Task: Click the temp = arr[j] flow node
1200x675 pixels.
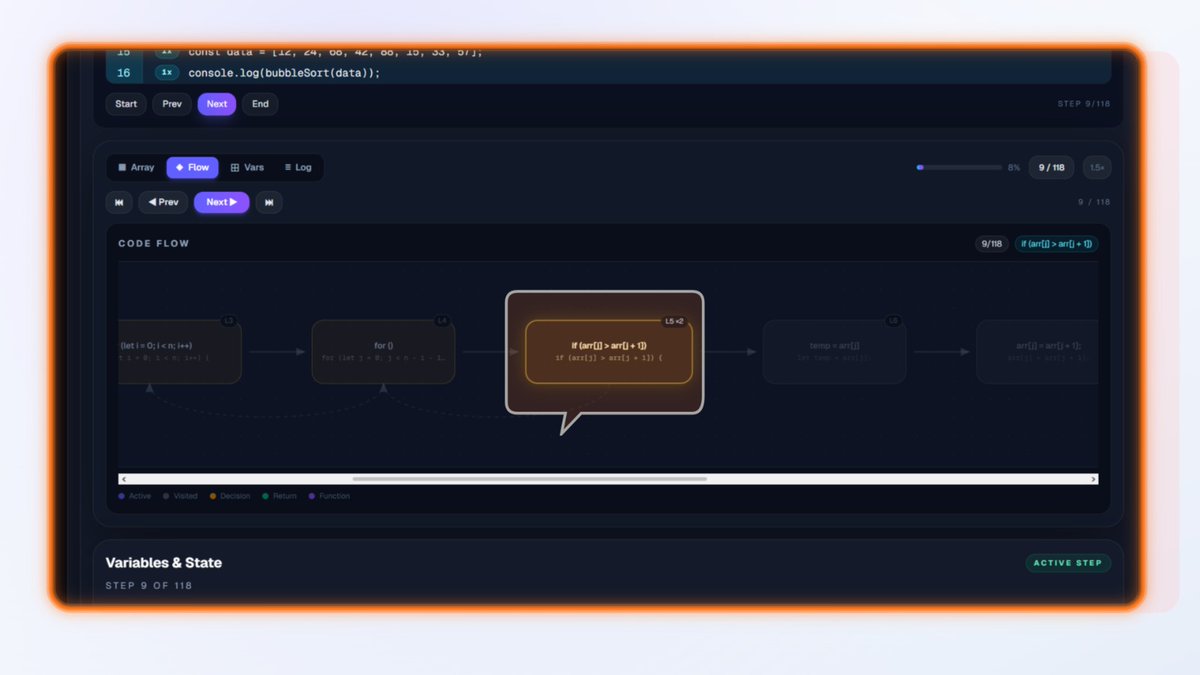Action: click(834, 351)
